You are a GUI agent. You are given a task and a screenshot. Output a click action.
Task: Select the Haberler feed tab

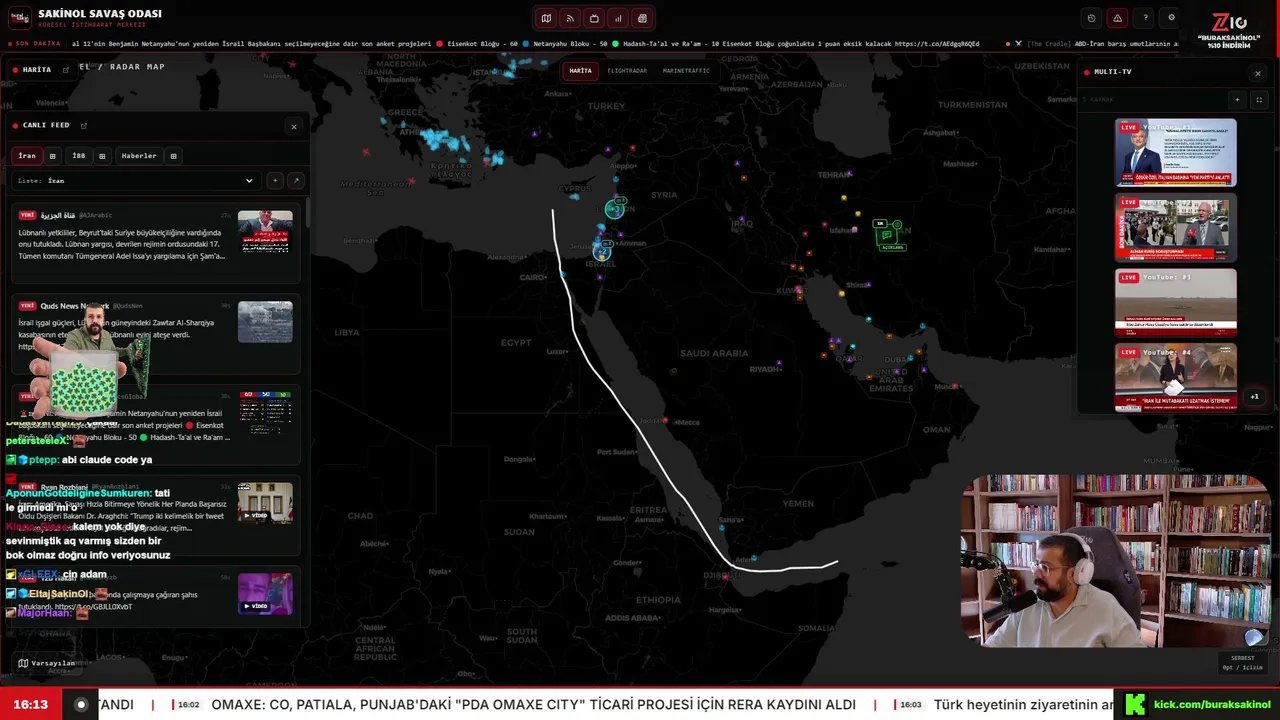coord(139,156)
